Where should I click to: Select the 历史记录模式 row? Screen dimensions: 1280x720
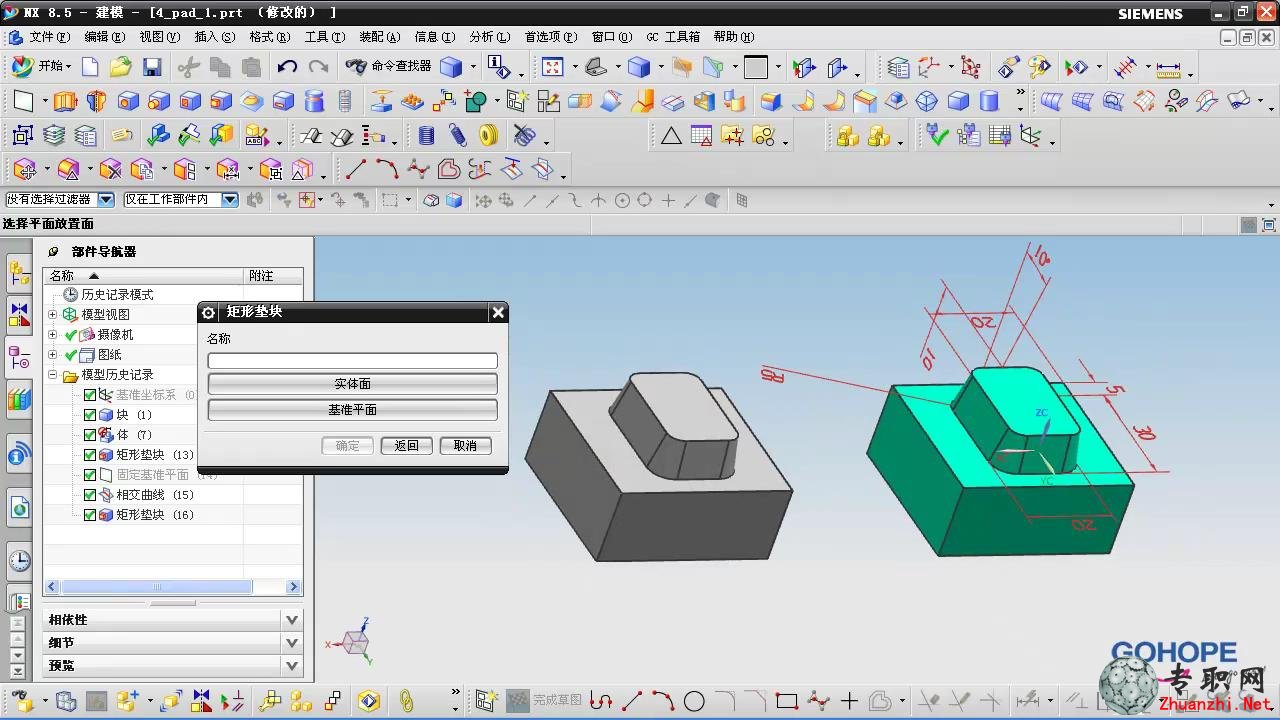(108, 295)
